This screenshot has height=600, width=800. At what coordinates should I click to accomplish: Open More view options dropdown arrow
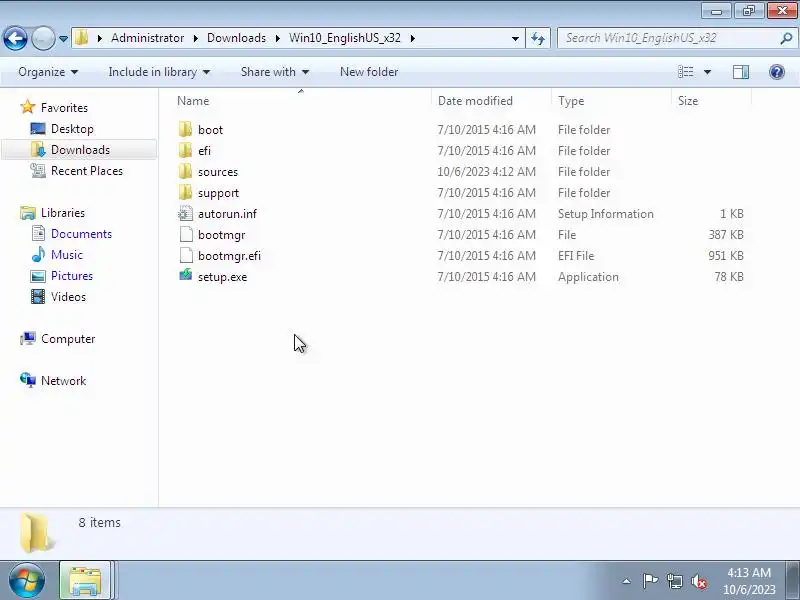pyautogui.click(x=707, y=72)
